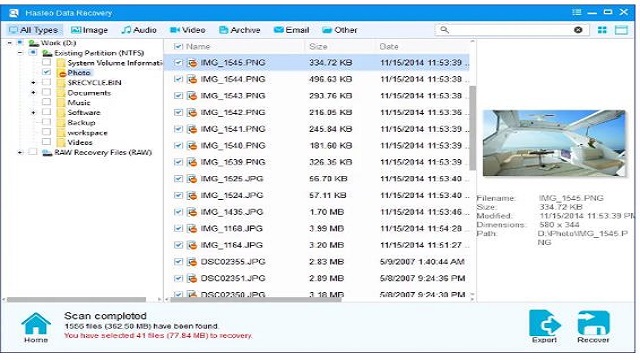Viewport: 640px width, 360px height.
Task: Uncheck the IMG_1543.PNG checkbox
Action: point(178,96)
